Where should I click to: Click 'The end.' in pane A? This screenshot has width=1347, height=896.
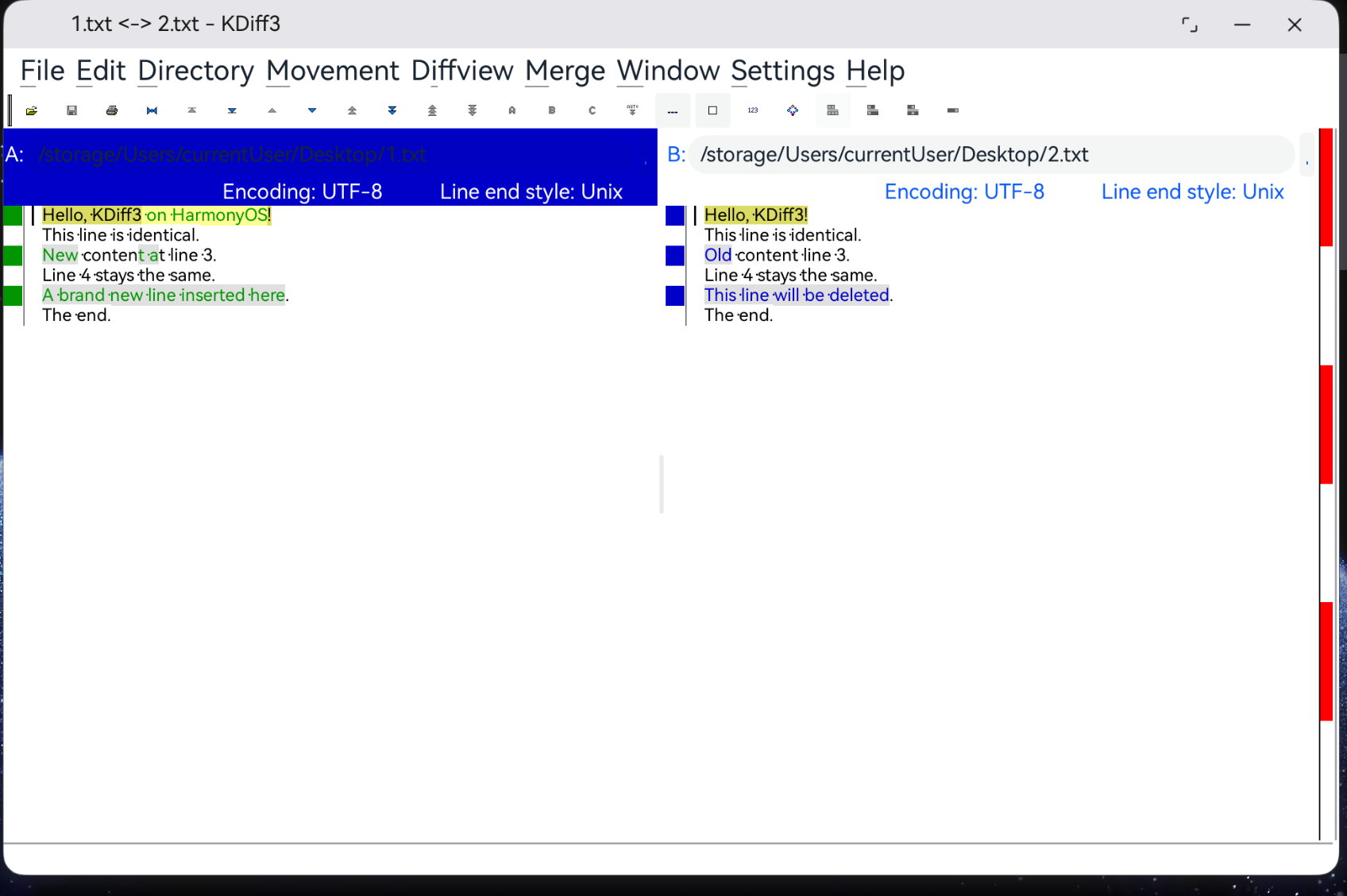point(76,315)
